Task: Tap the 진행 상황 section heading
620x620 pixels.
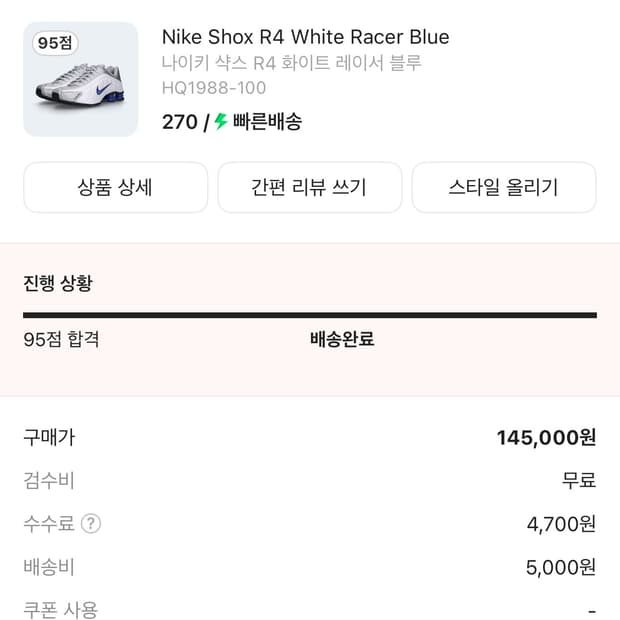Action: [x=57, y=283]
